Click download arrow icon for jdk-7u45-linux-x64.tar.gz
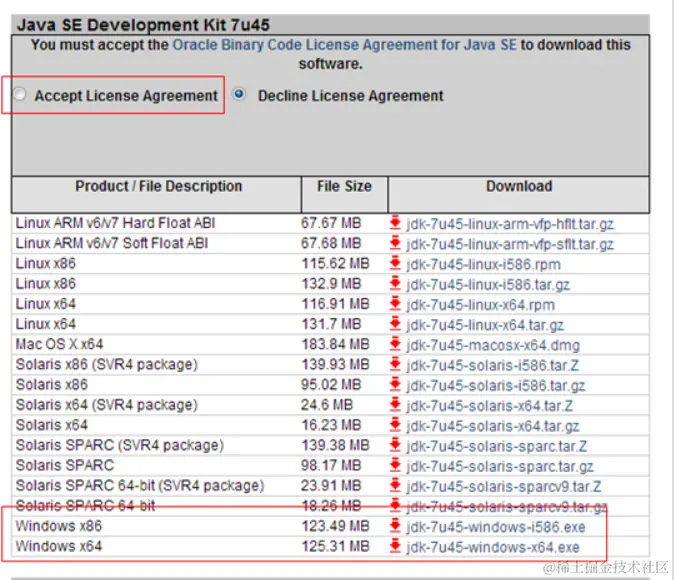The image size is (674, 580). click(x=395, y=324)
